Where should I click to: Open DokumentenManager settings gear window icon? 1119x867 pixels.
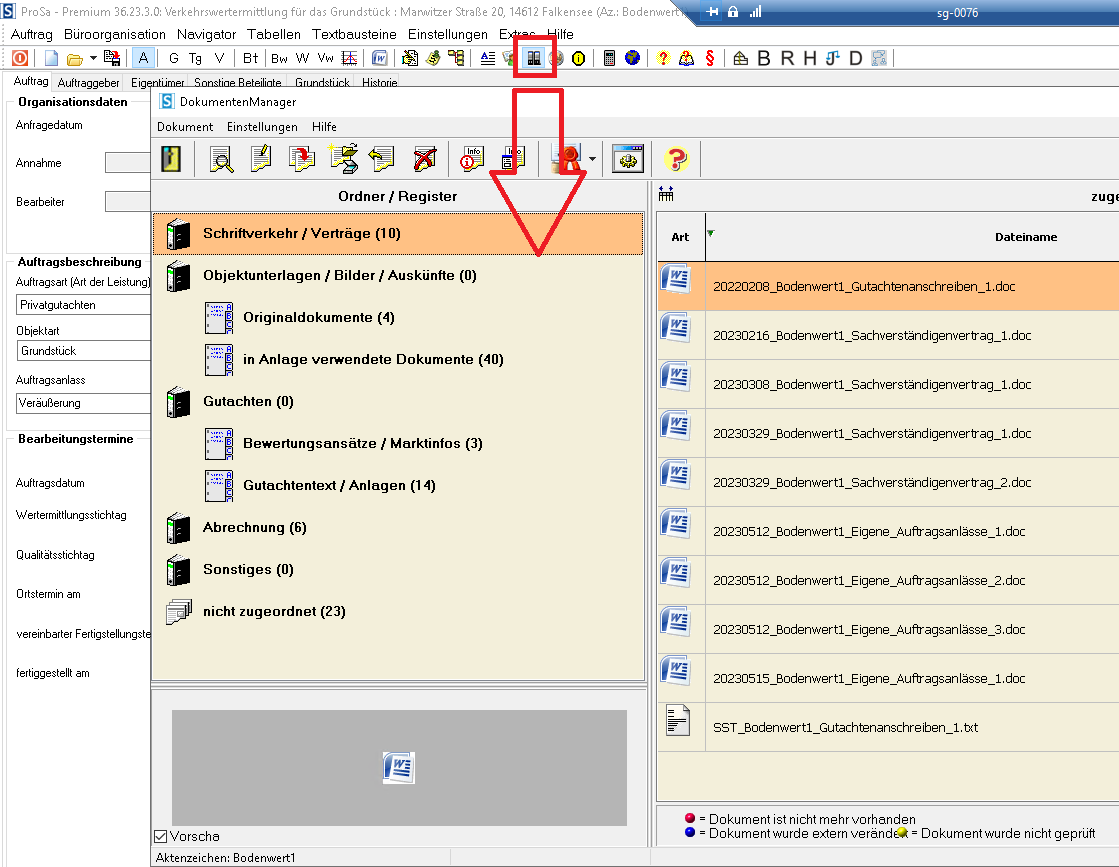[x=628, y=158]
